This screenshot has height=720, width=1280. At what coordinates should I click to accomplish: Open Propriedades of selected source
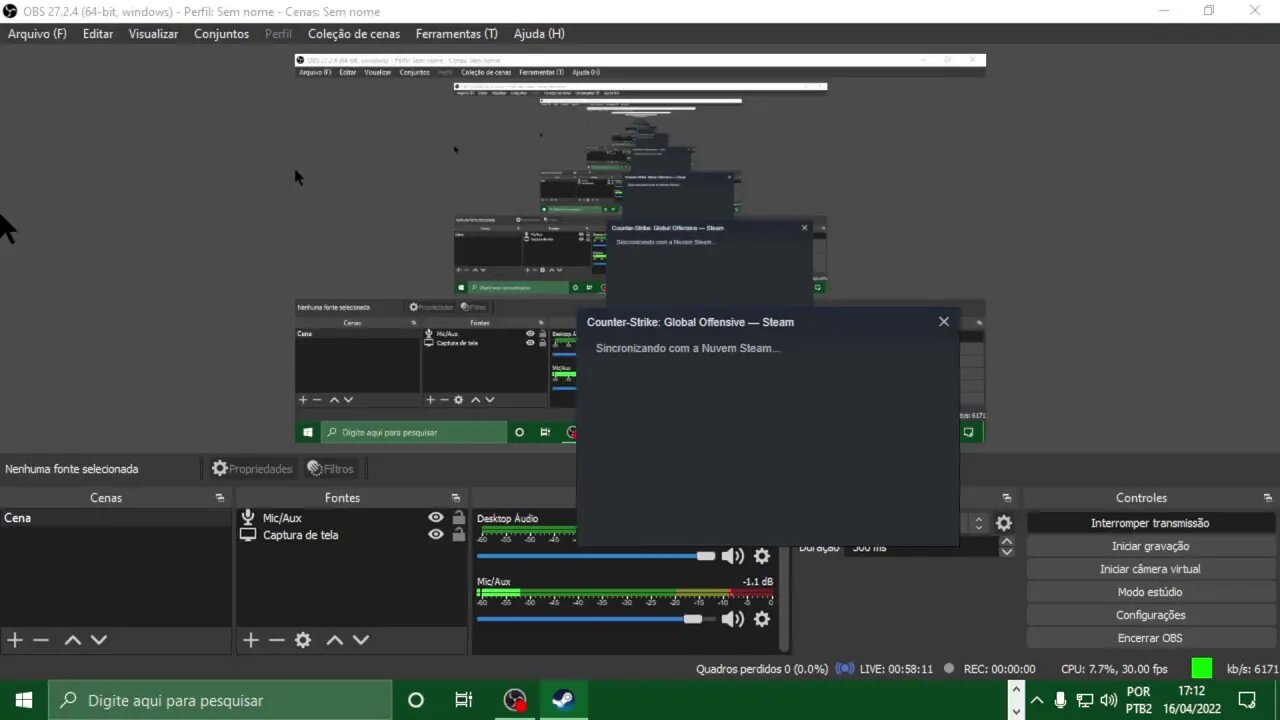pyautogui.click(x=252, y=468)
